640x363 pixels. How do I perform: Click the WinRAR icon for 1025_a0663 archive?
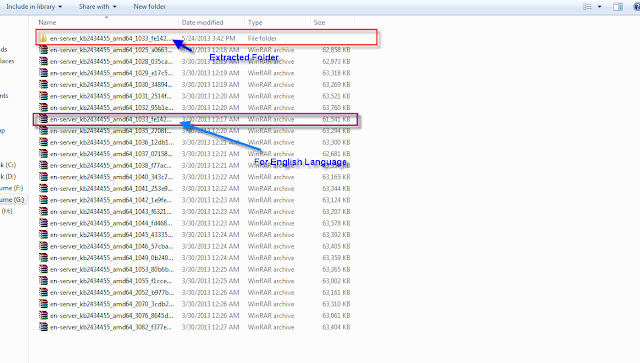point(43,50)
